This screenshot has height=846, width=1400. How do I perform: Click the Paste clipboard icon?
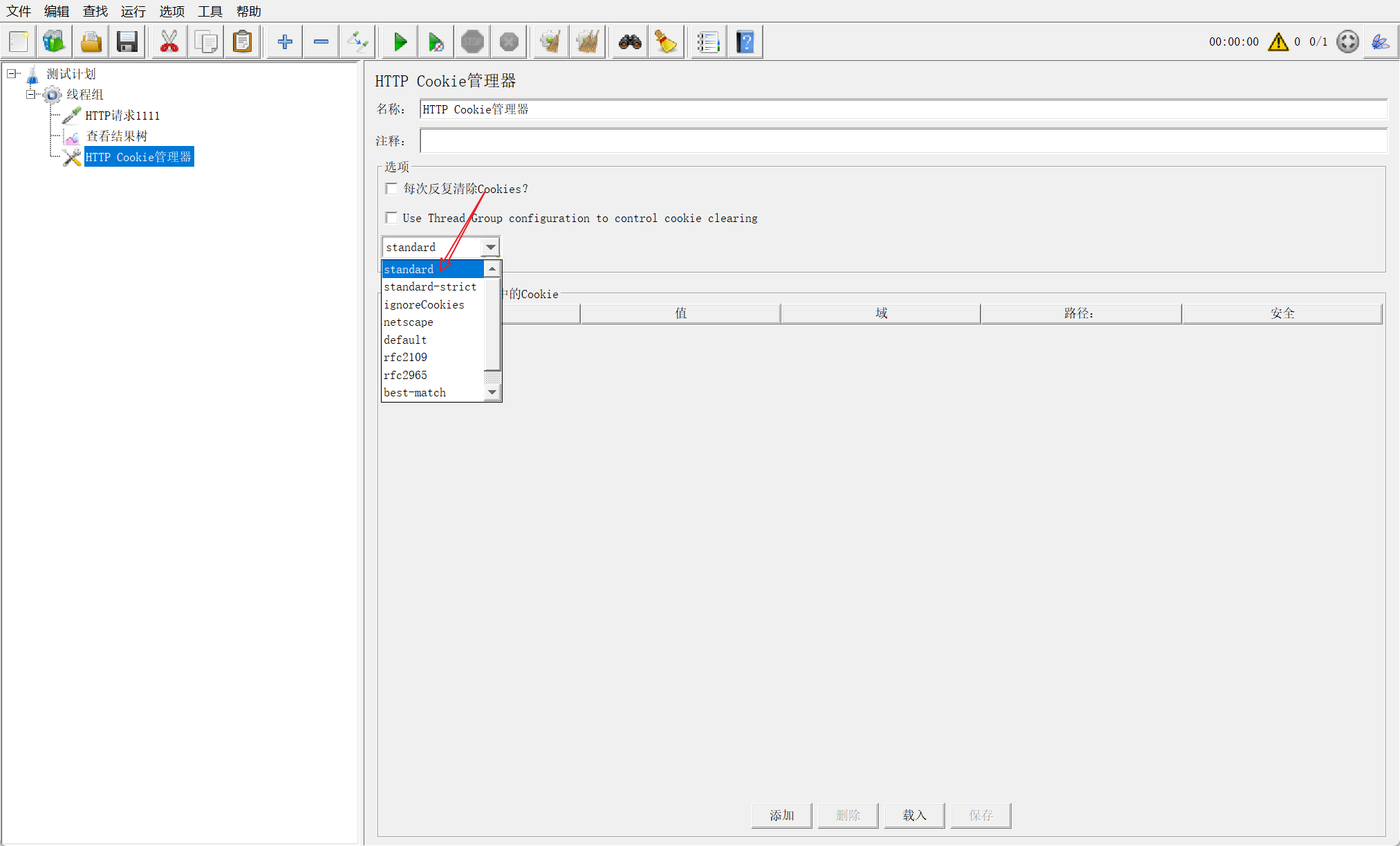pyautogui.click(x=243, y=42)
